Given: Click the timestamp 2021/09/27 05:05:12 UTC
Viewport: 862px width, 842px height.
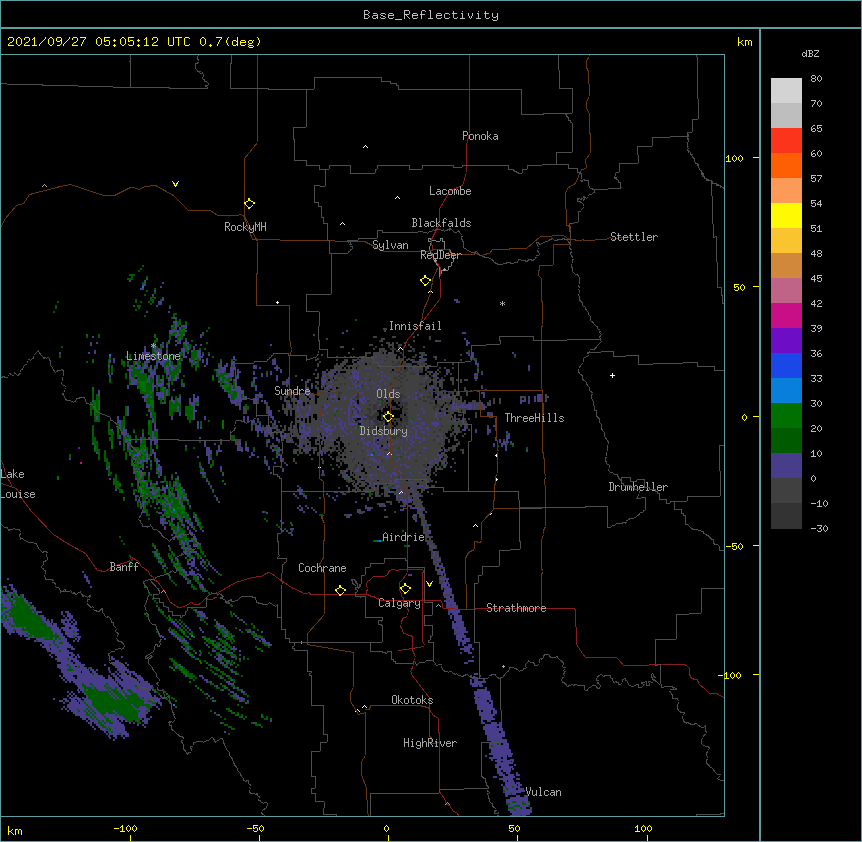Looking at the screenshot, I should coord(99,42).
